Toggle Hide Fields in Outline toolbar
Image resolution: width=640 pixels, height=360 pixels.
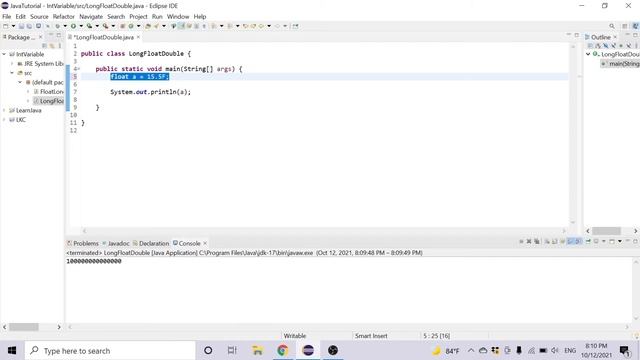pyautogui.click(x=606, y=46)
